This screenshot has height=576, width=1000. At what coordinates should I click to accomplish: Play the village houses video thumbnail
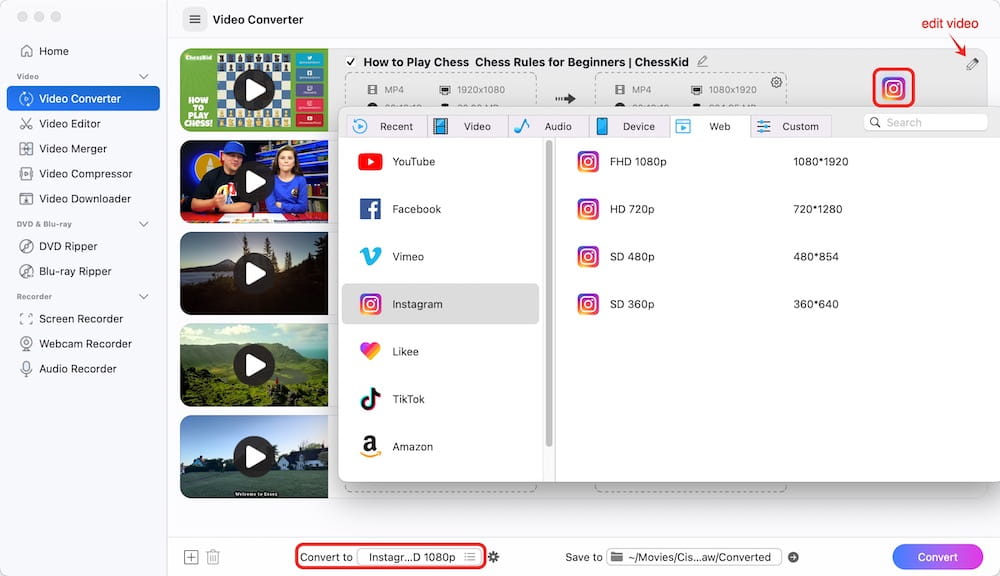[254, 457]
